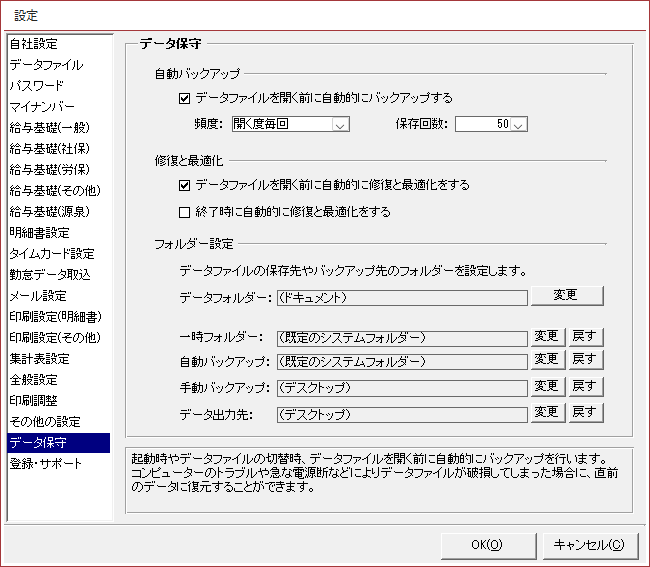
Task: Select 自社設定 in the settings list
Action: pyautogui.click(x=34, y=44)
